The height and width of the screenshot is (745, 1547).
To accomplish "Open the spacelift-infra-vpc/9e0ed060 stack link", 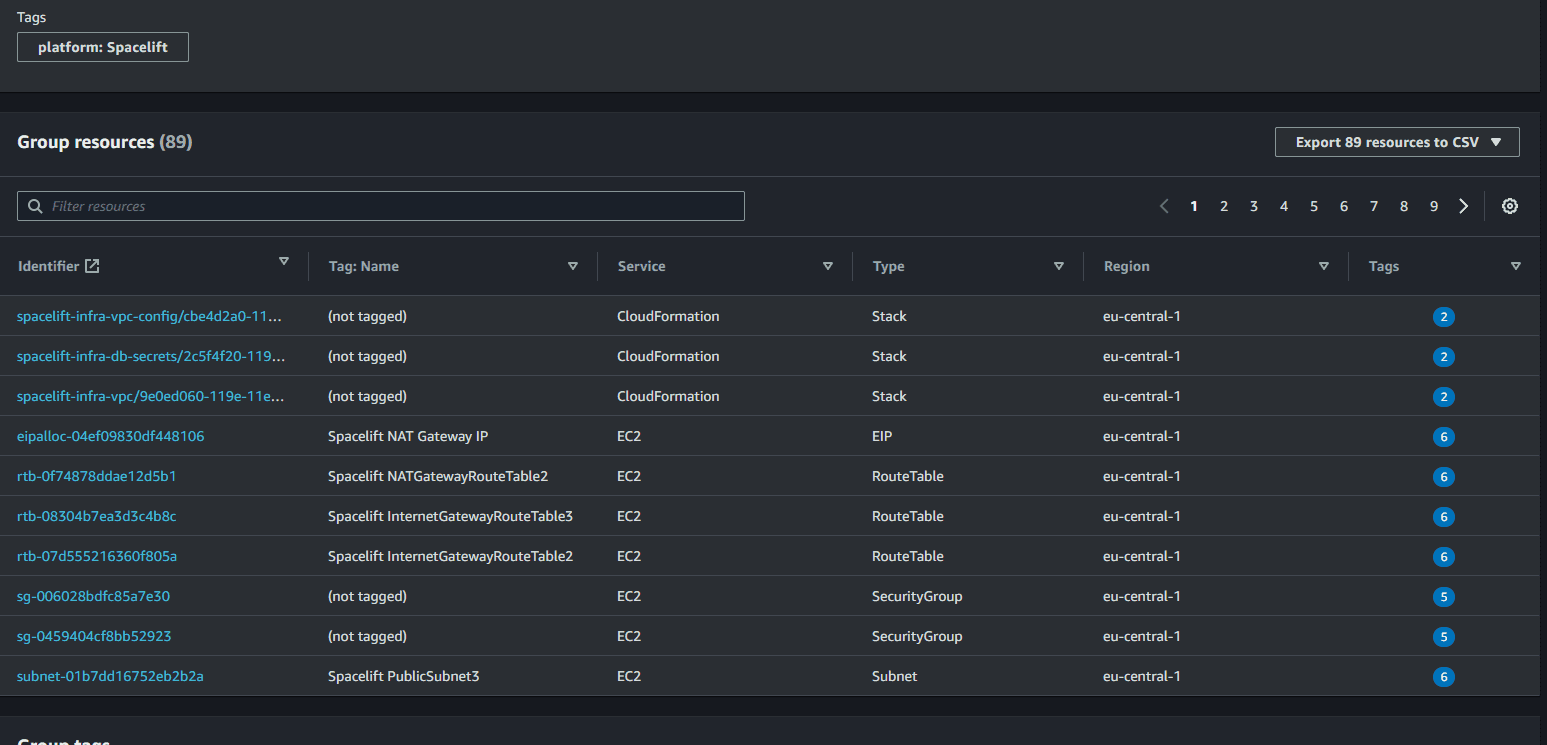I will pos(150,396).
